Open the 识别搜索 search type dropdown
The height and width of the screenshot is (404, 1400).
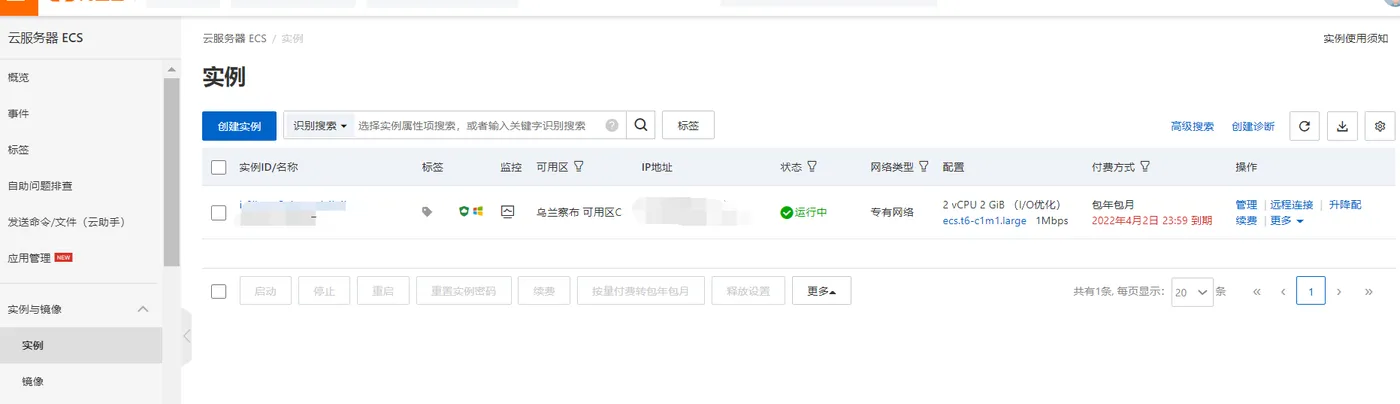320,126
